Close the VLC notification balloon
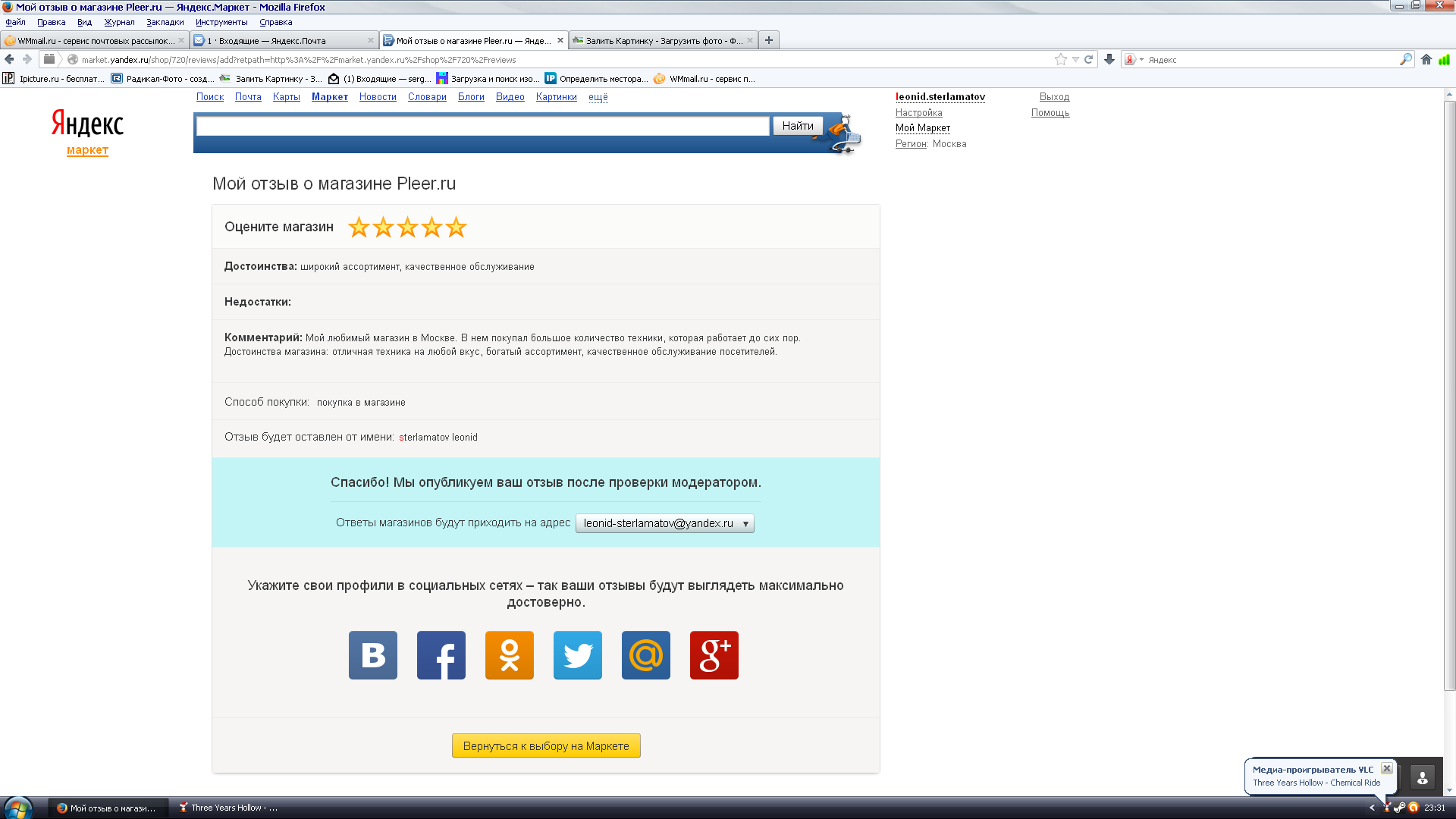This screenshot has width=1456, height=819. [x=1387, y=768]
